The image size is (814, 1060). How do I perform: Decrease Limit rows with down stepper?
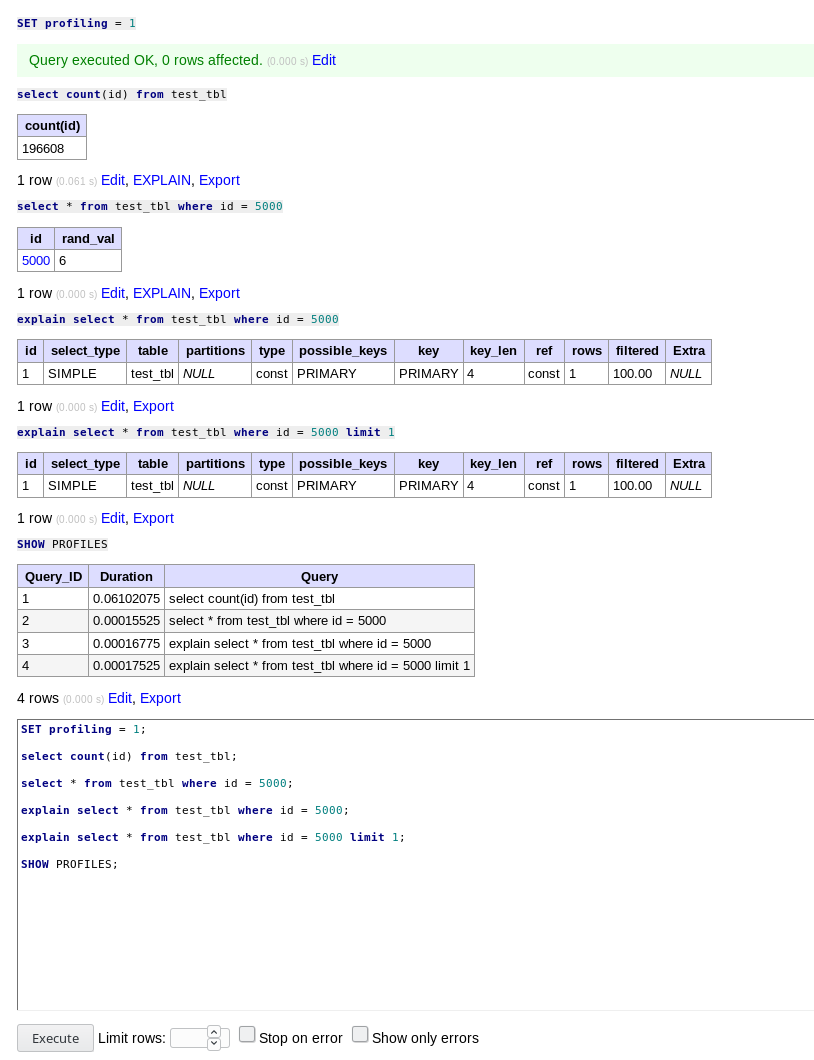click(214, 1044)
